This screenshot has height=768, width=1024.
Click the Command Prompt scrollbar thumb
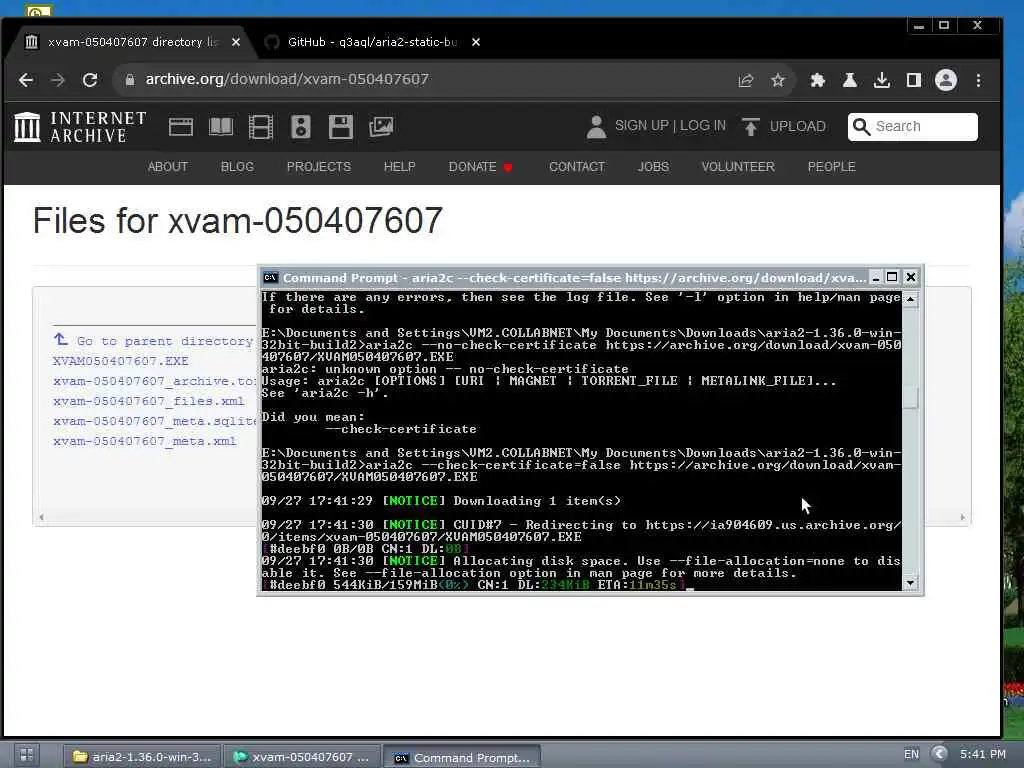(910, 398)
